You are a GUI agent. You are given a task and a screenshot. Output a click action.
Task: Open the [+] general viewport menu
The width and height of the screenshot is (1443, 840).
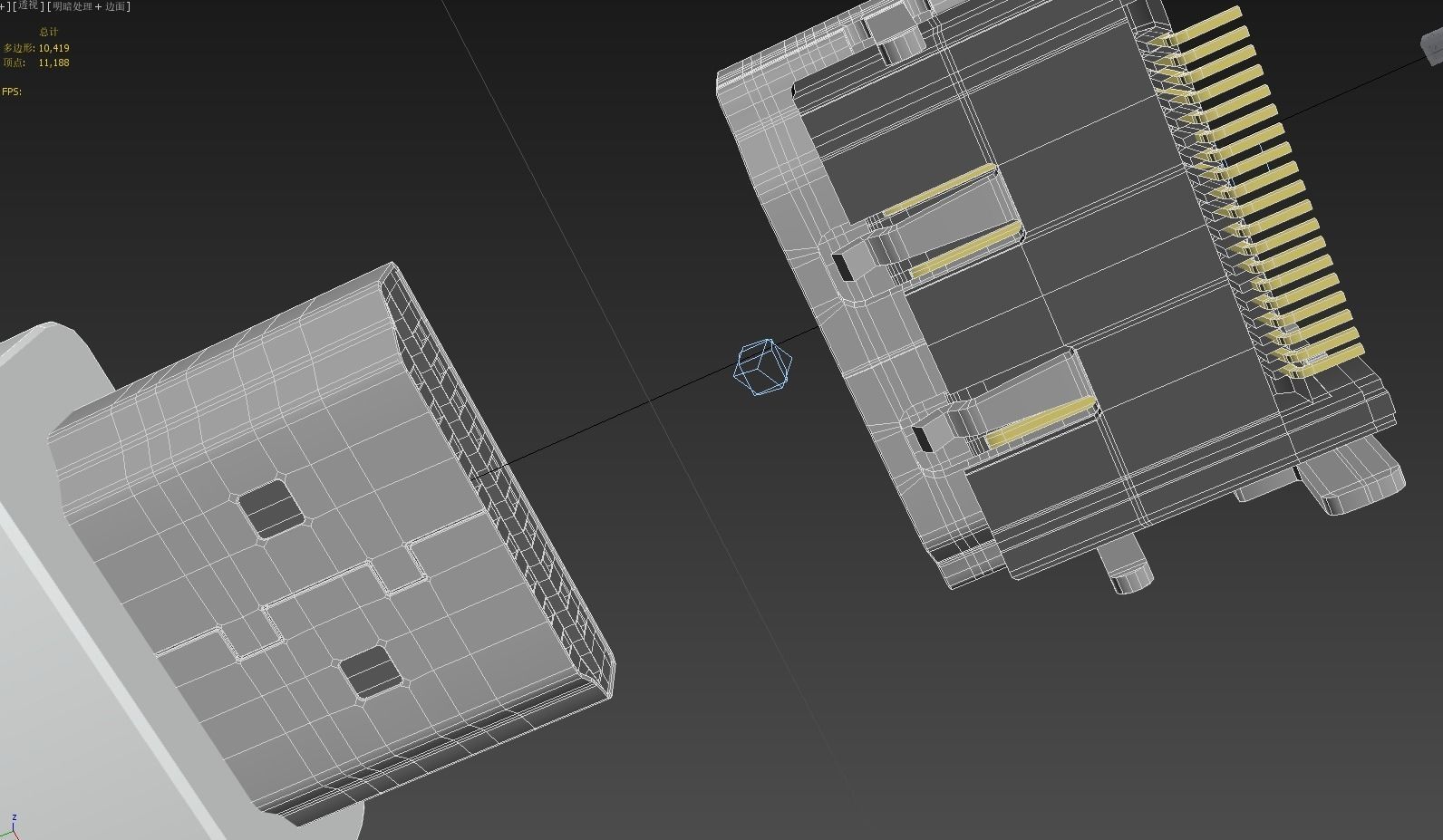coord(5,5)
